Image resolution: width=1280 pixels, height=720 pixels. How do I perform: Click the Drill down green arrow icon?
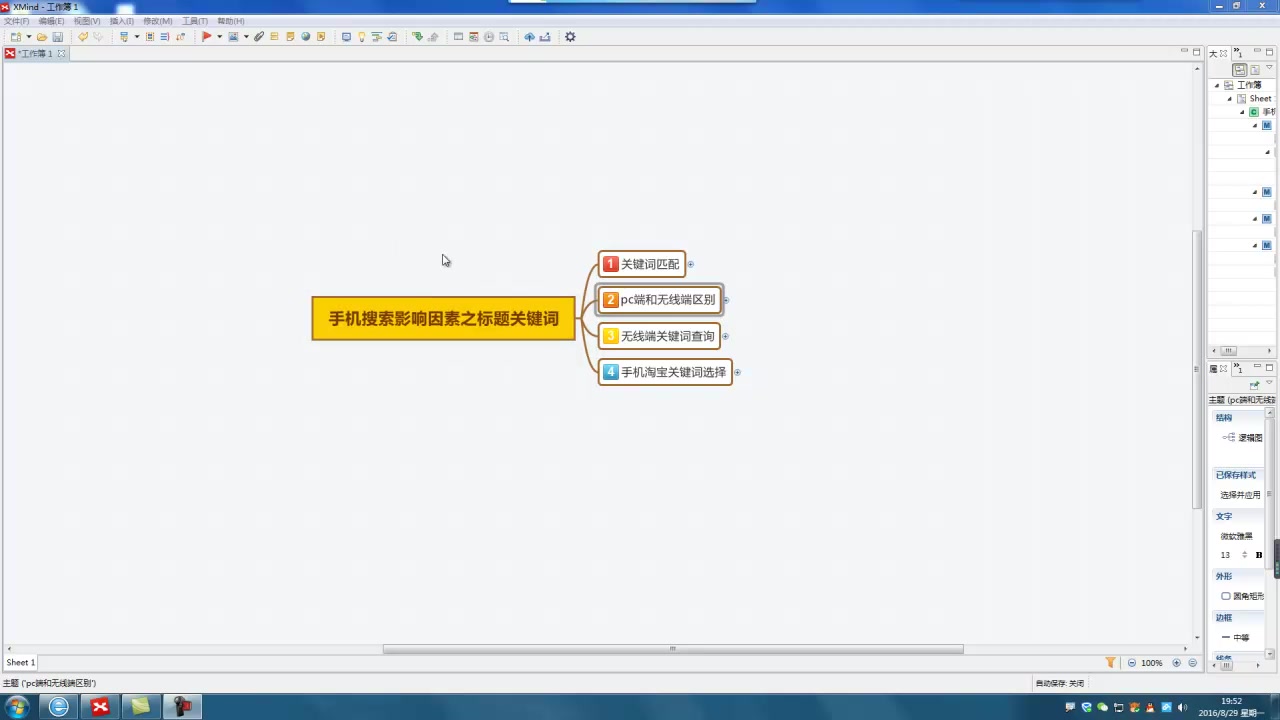pyautogui.click(x=417, y=37)
